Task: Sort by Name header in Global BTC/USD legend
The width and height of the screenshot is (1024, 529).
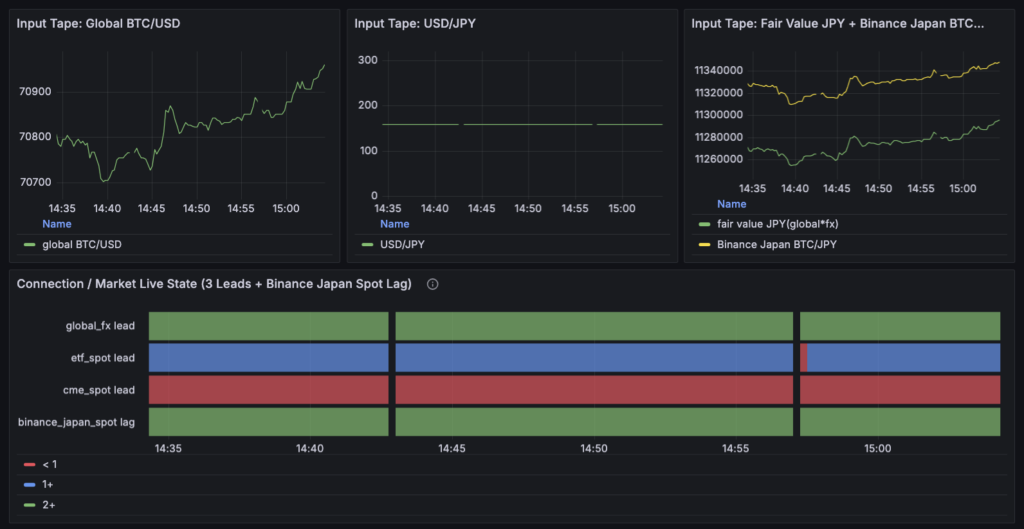Action: [57, 224]
